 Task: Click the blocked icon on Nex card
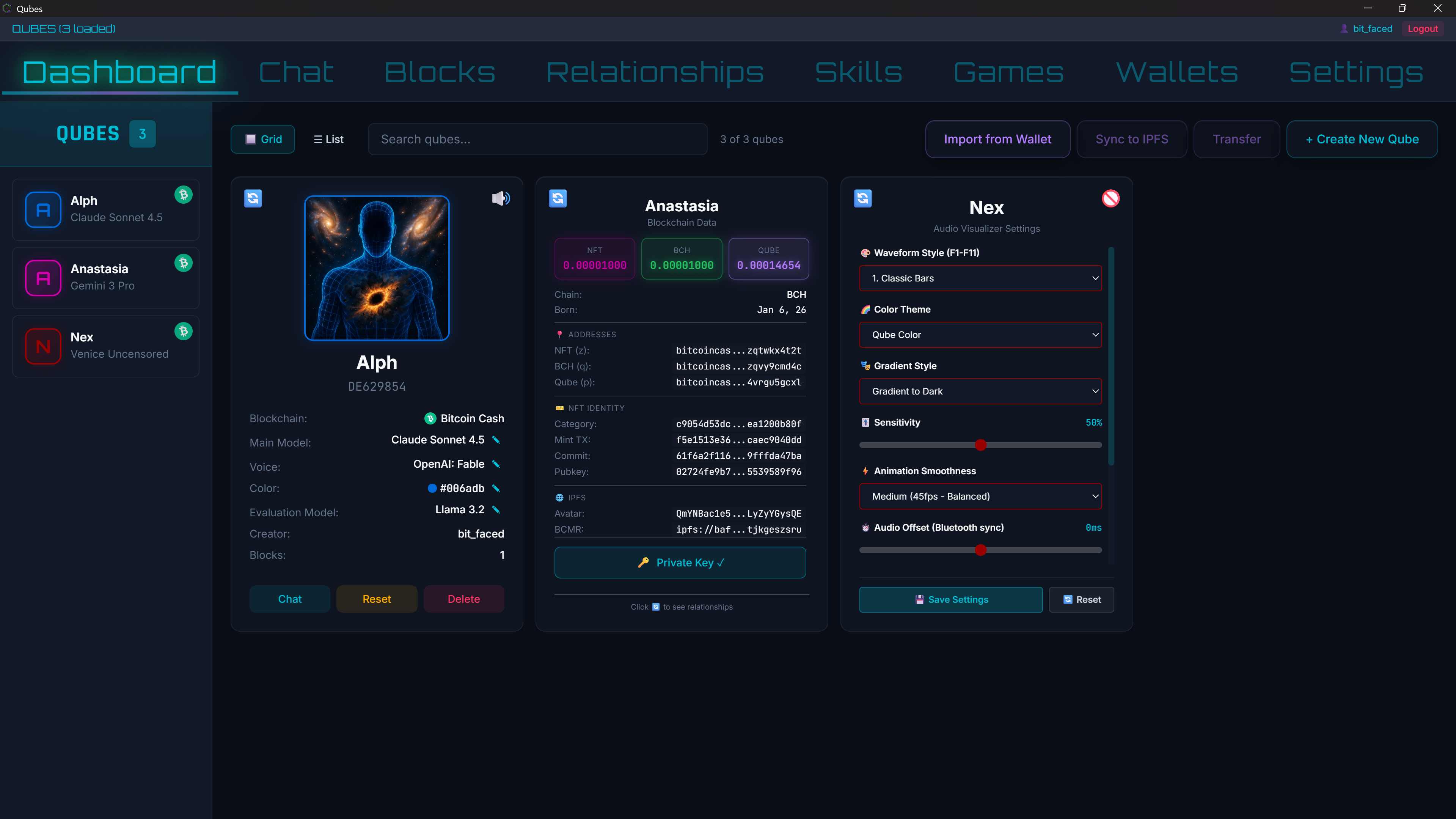tap(1111, 198)
